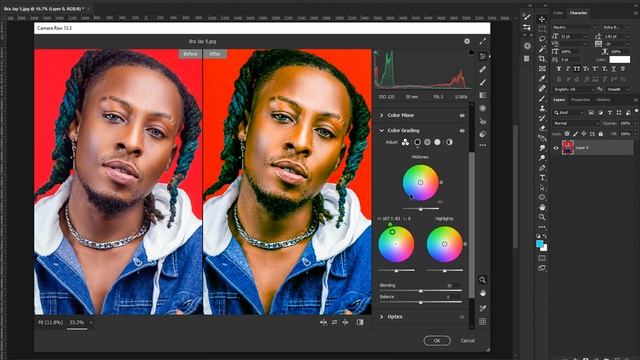Open more image settings three-dot icon
The image size is (640, 360).
coord(483,145)
